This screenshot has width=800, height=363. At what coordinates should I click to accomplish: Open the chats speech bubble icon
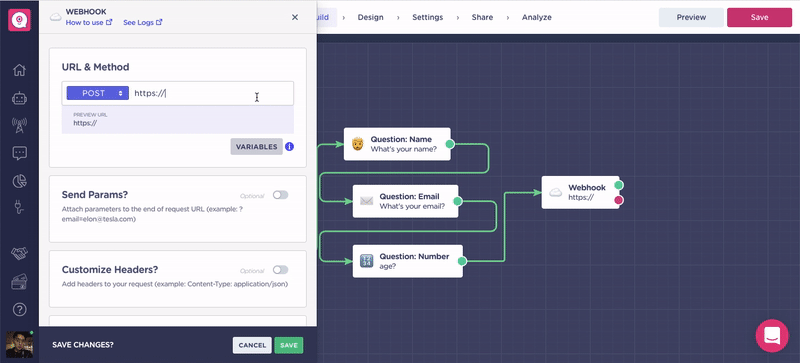19,153
